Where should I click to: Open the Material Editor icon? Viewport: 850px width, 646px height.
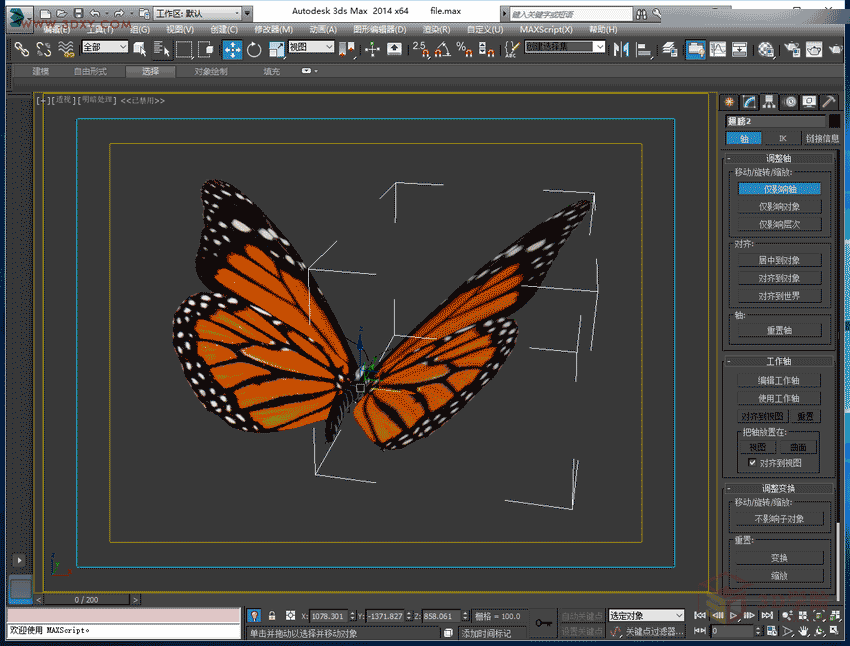(x=765, y=49)
